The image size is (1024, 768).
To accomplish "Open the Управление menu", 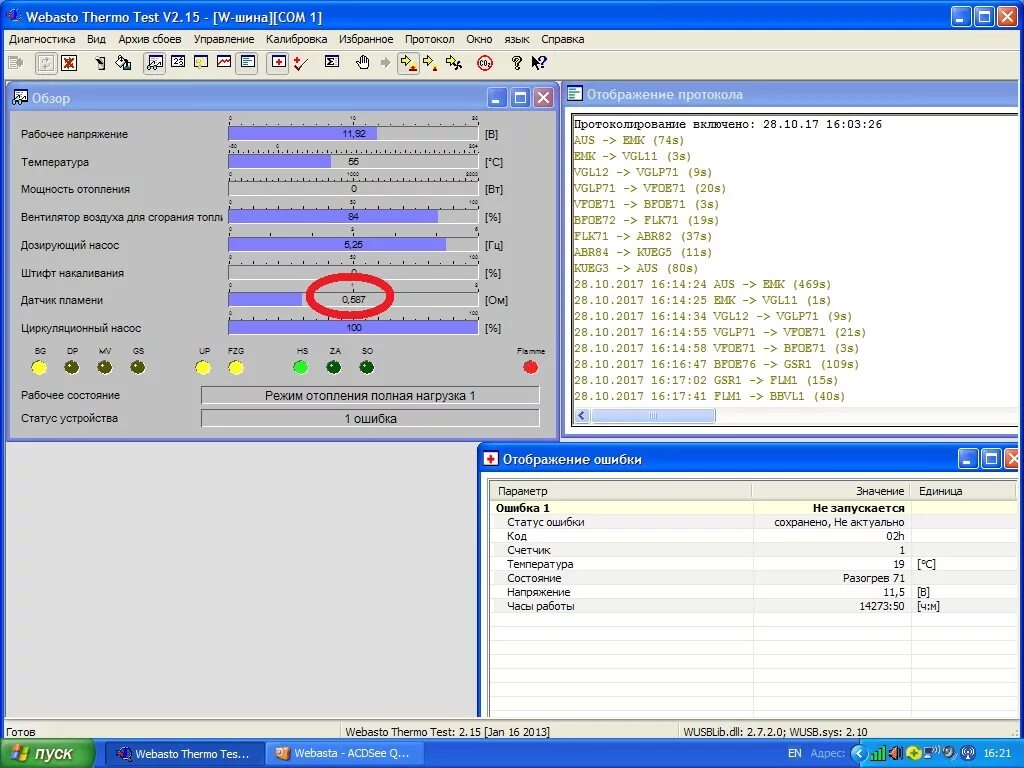I will [224, 39].
